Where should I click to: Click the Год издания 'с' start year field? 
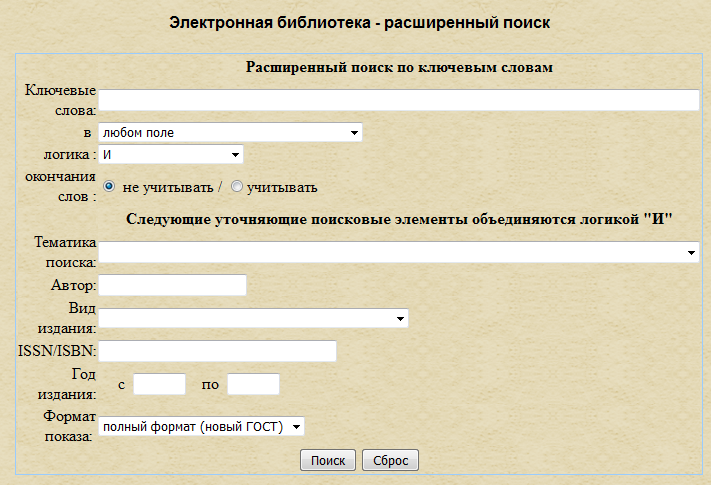(160, 384)
